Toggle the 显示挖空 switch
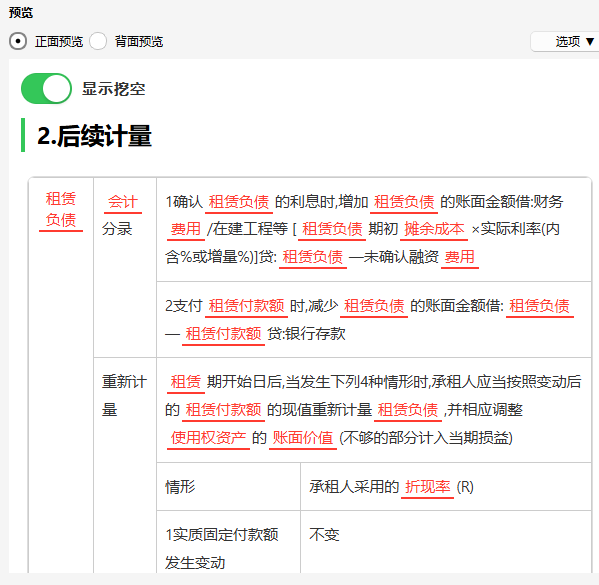The image size is (599, 585). tap(46, 89)
